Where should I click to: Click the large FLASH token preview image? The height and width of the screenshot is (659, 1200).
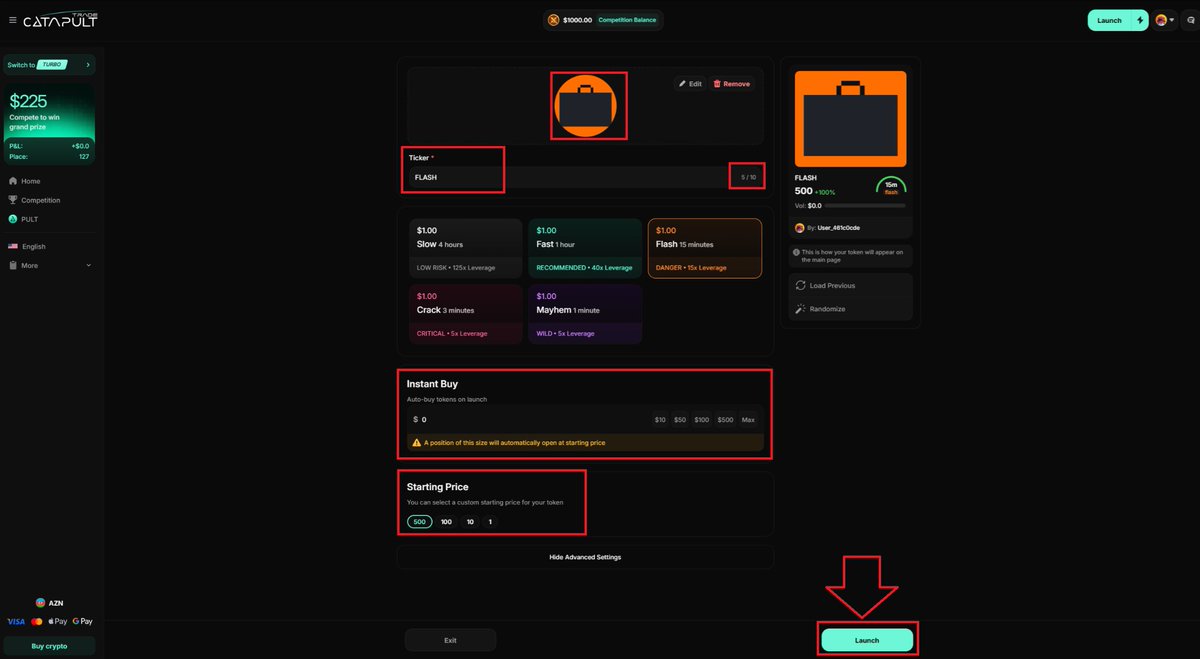pyautogui.click(x=850, y=119)
